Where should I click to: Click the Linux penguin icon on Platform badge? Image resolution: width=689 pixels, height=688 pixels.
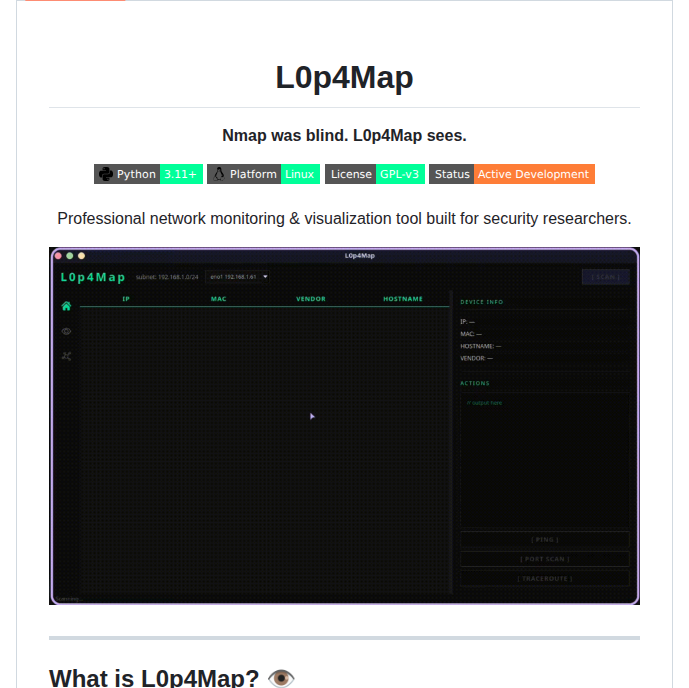point(219,174)
